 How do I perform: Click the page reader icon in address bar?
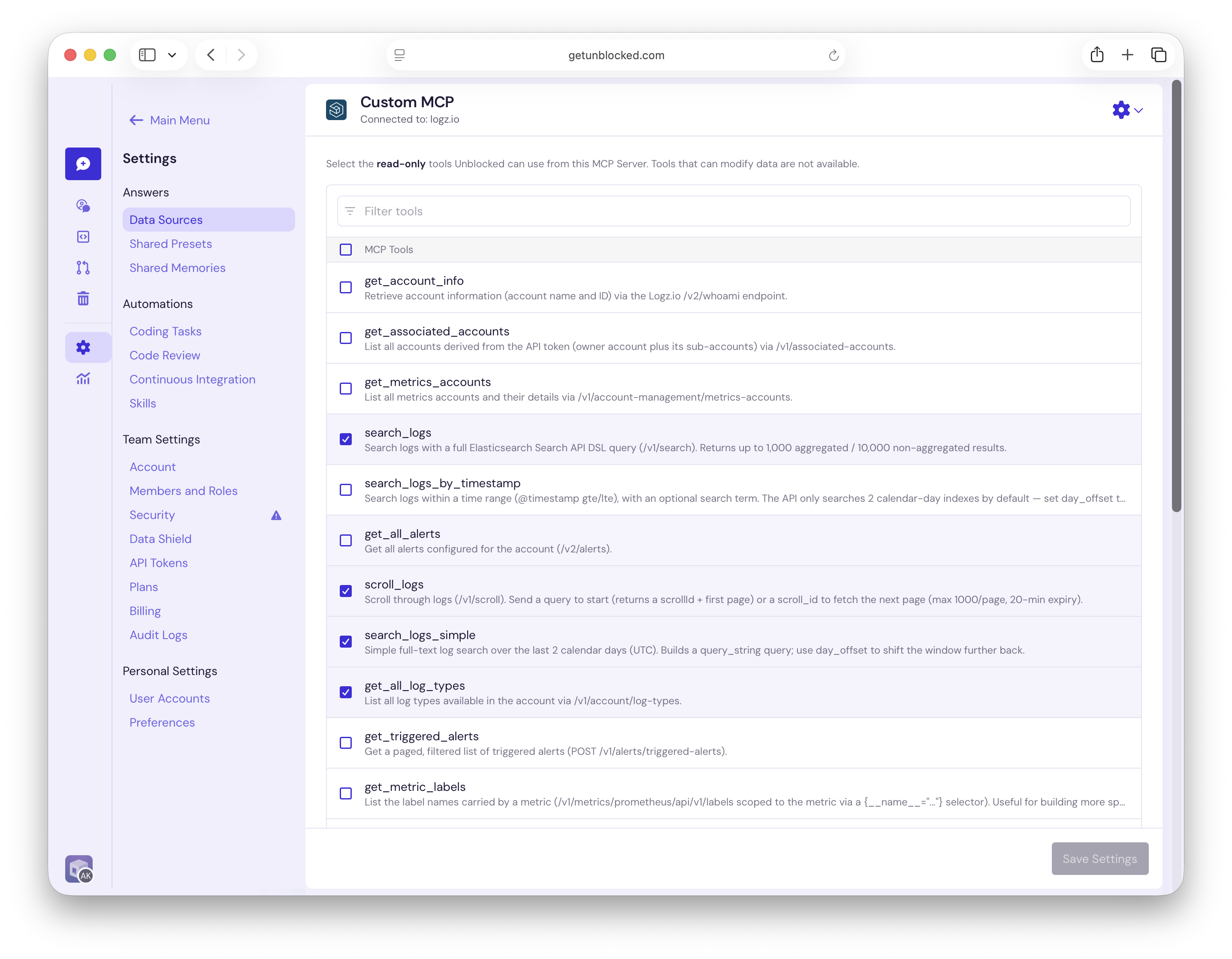[x=399, y=55]
